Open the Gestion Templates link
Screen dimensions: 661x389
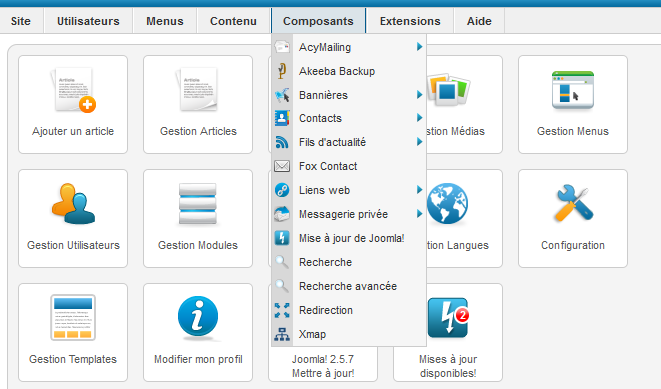[73, 359]
